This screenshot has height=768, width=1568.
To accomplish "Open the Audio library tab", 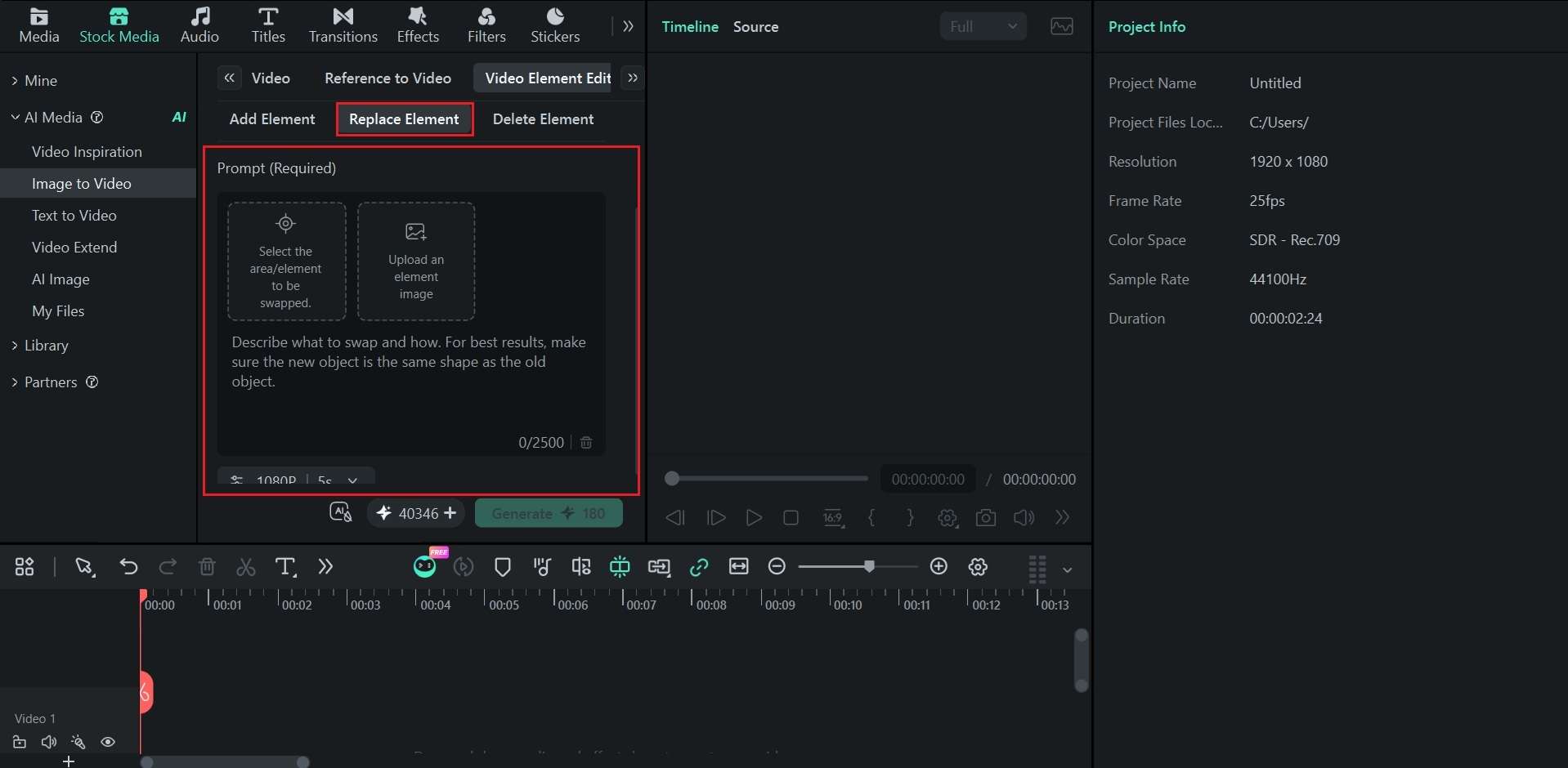I will 199,25.
